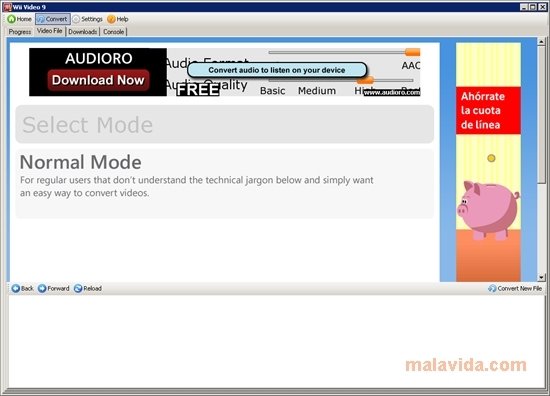
Task: Click the Convert New File icon
Action: tap(492, 288)
